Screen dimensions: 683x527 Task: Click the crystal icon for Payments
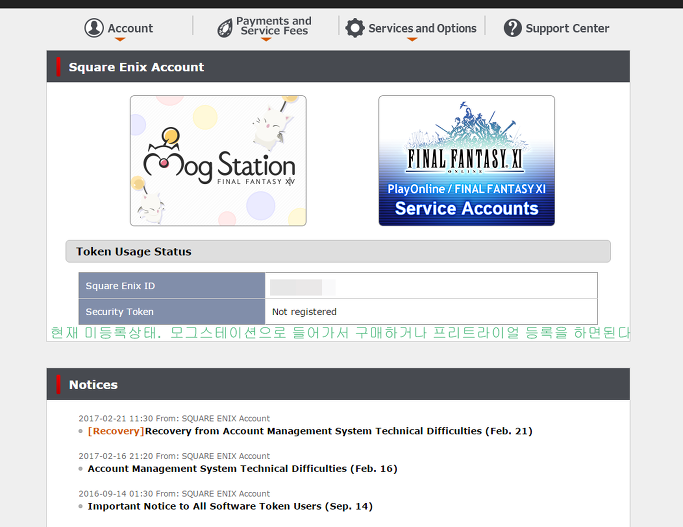click(x=225, y=28)
